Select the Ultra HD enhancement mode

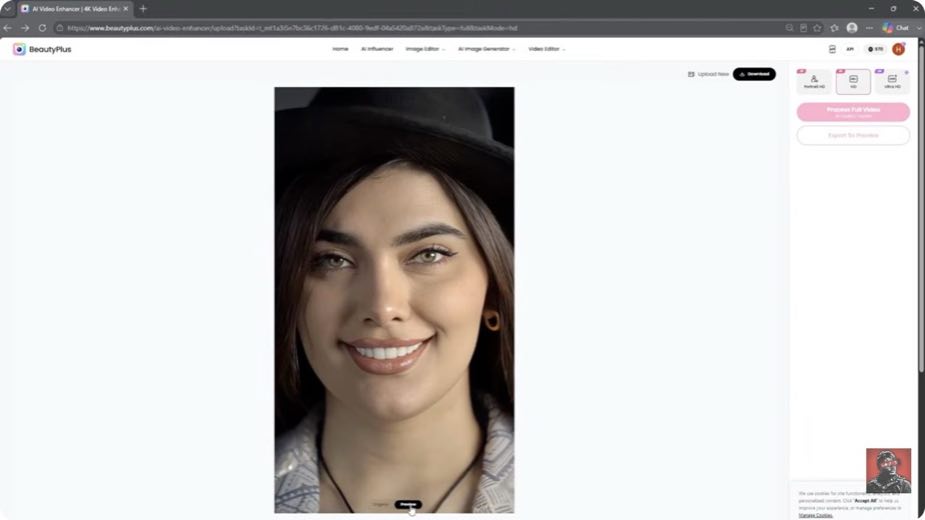click(892, 81)
